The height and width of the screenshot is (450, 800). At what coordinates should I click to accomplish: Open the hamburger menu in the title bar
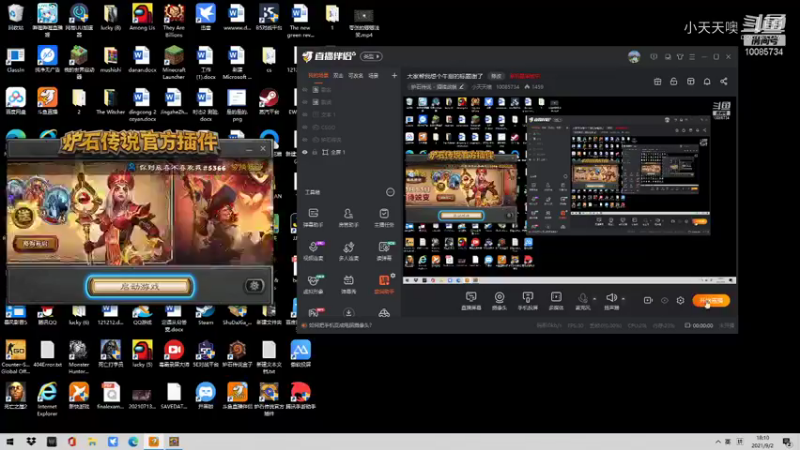pyautogui.click(x=692, y=57)
